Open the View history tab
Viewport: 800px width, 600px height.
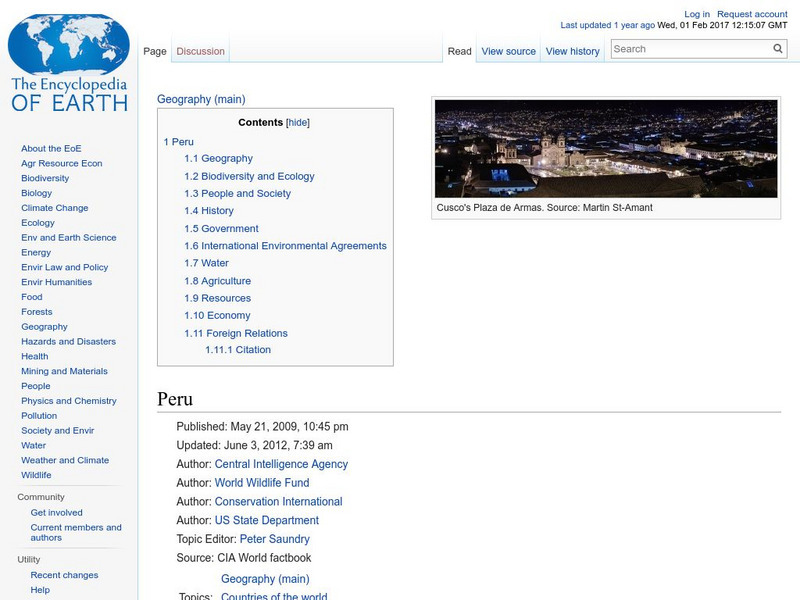click(x=572, y=50)
